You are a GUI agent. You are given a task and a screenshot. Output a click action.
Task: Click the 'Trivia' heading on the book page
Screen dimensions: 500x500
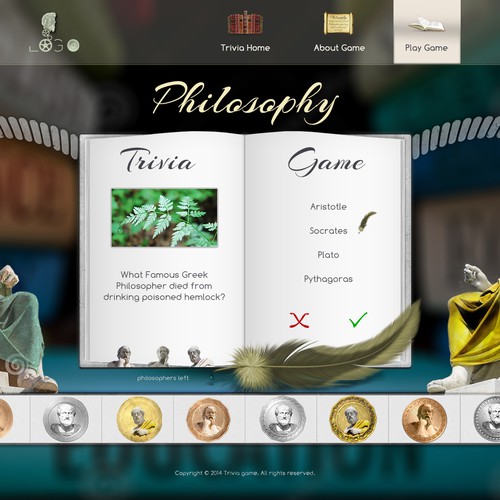(x=157, y=161)
